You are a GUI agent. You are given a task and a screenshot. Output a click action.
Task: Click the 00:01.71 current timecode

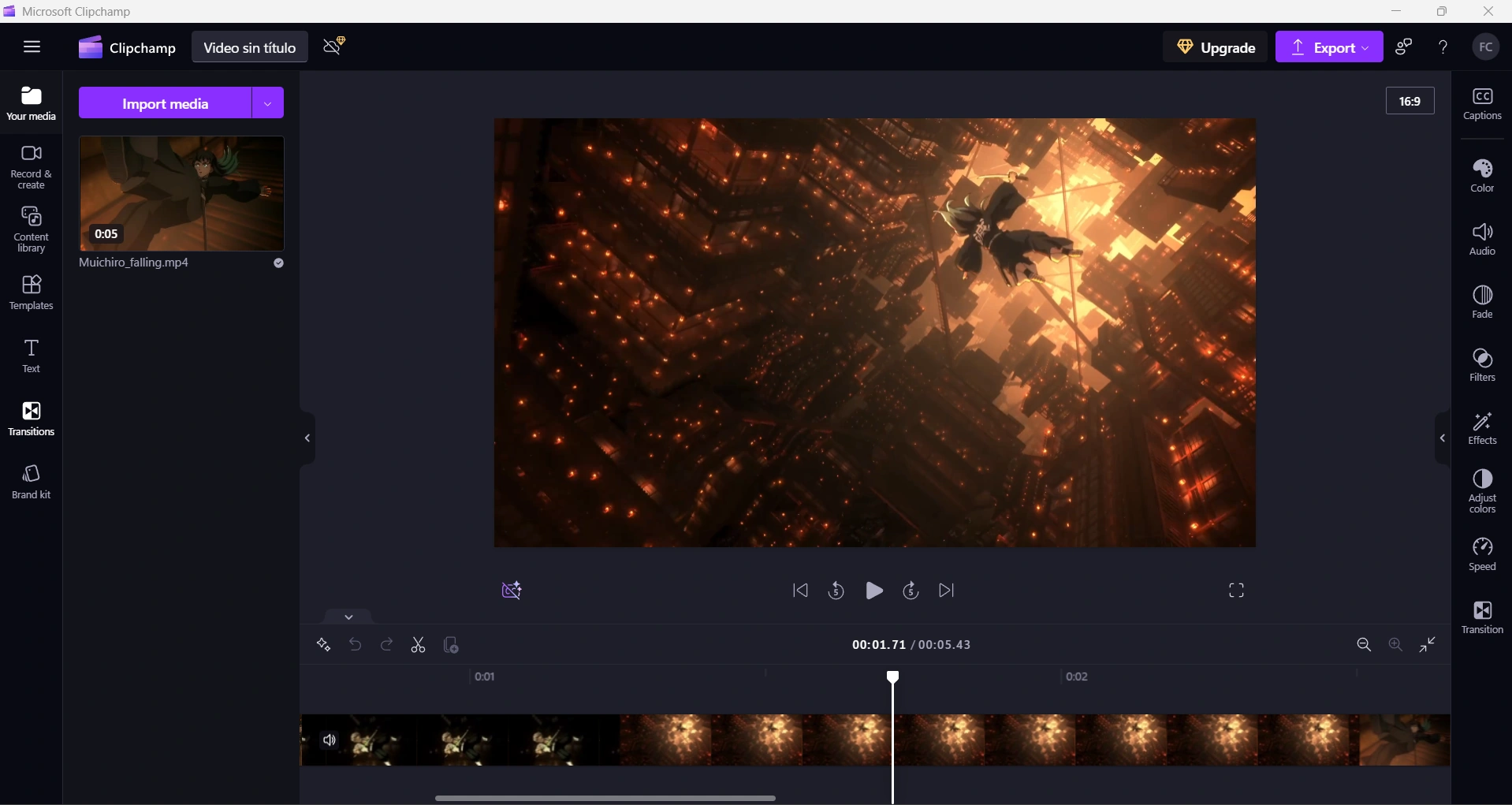tap(879, 645)
